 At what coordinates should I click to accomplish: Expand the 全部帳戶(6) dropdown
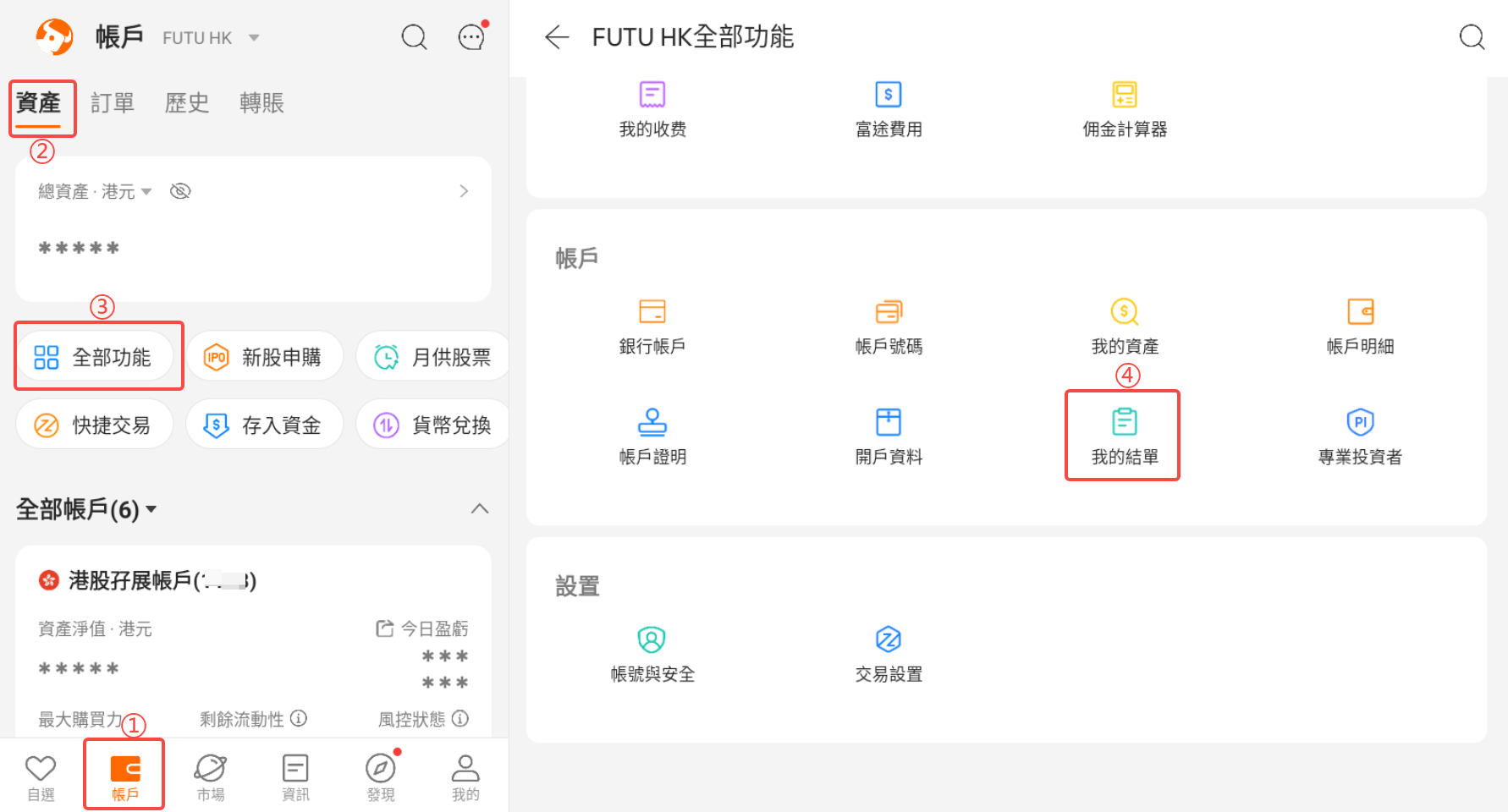click(x=86, y=509)
